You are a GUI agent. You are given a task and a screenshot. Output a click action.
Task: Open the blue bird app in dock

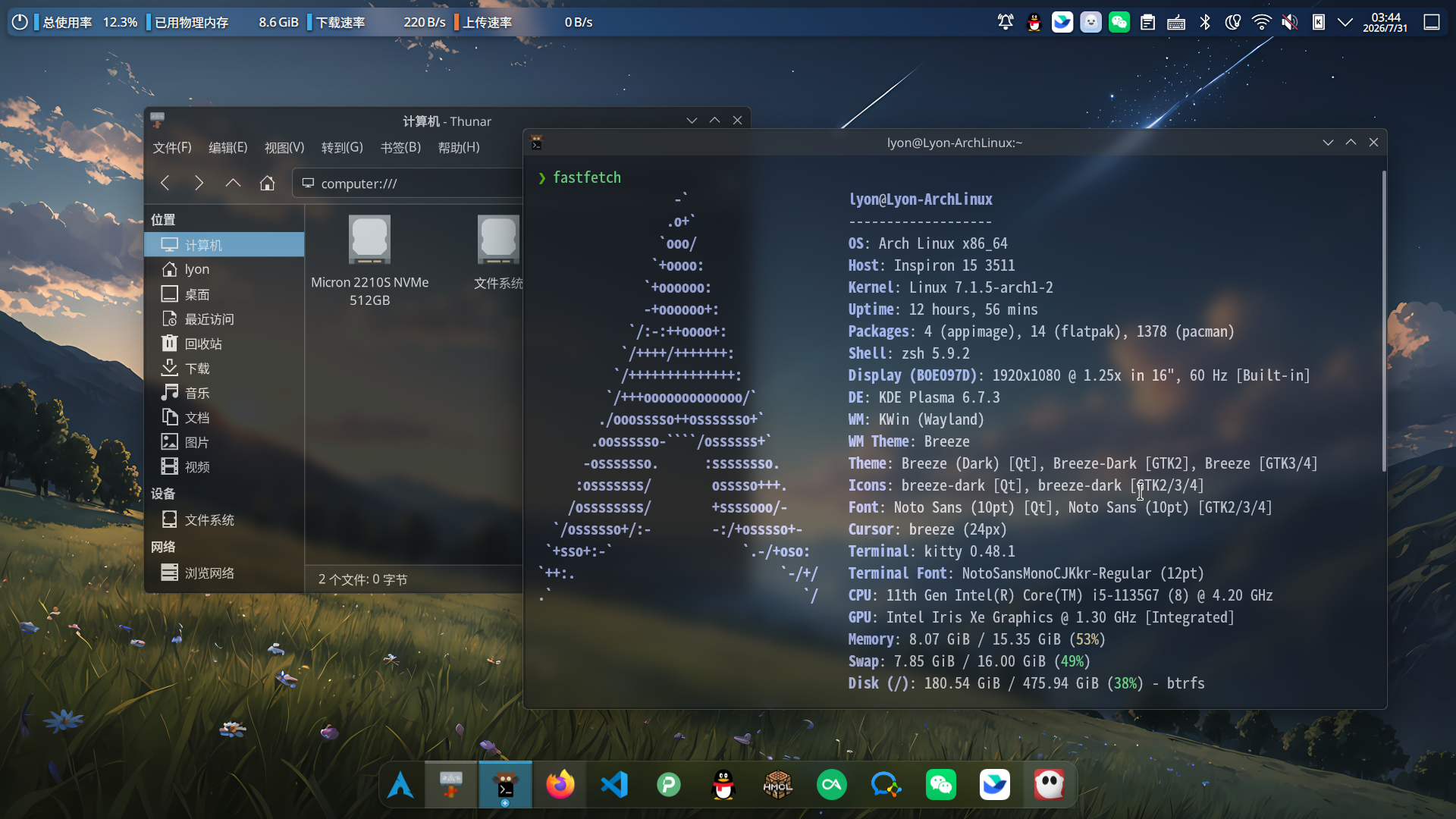click(x=995, y=785)
